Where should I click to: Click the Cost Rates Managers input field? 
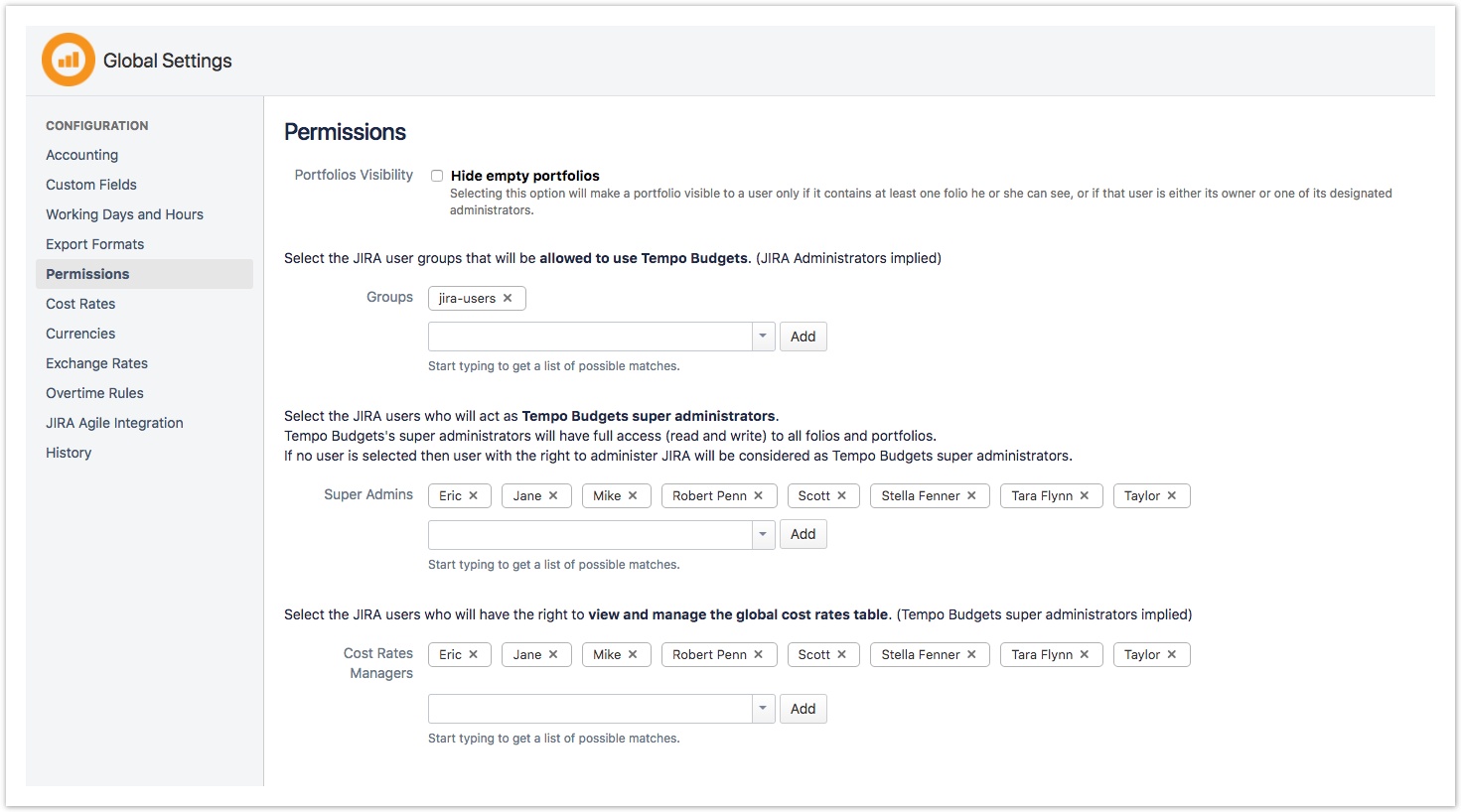point(590,709)
